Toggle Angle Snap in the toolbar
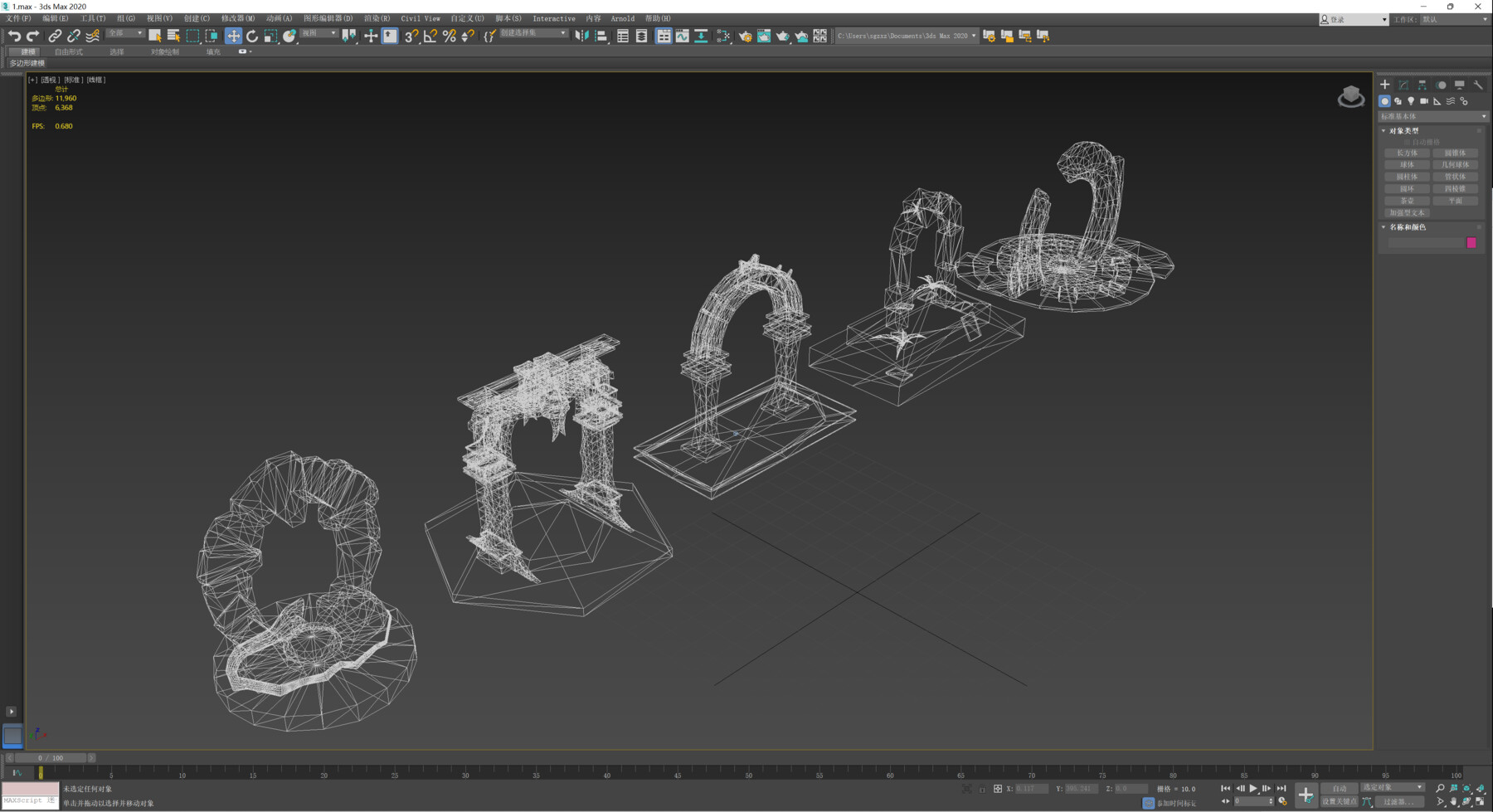Screen dimensions: 1493x812 click(430, 36)
